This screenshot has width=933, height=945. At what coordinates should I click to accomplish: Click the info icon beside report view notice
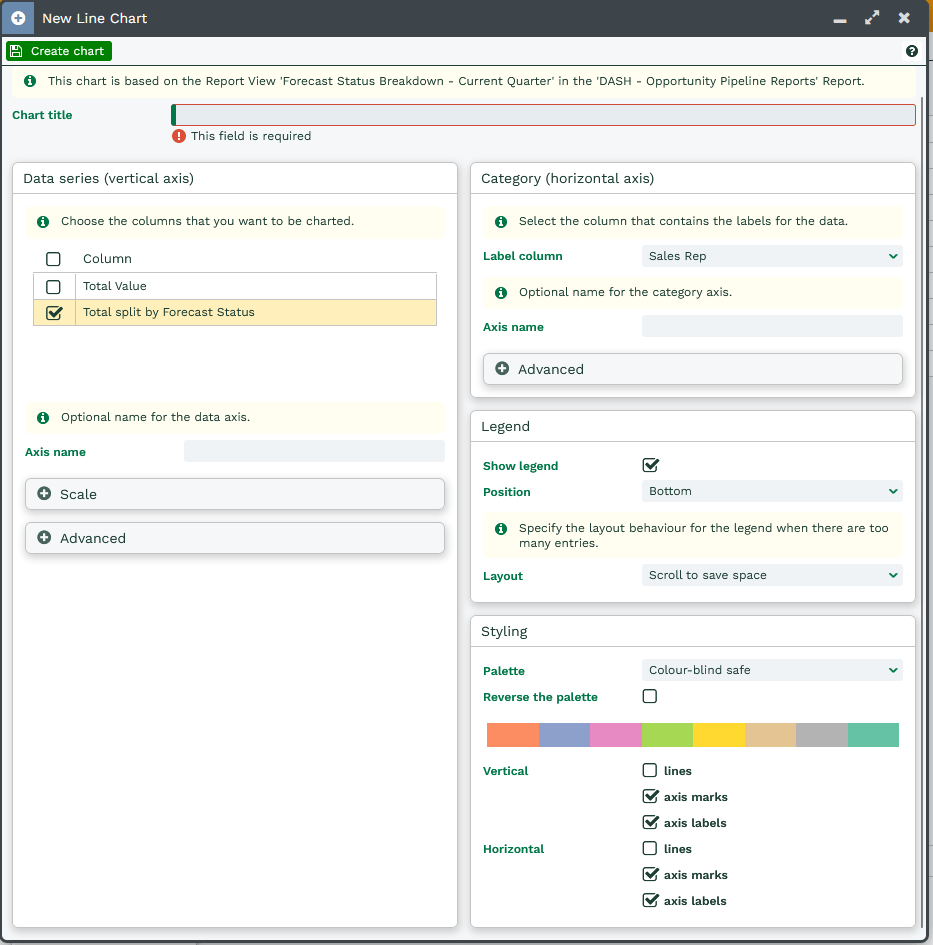(x=30, y=81)
